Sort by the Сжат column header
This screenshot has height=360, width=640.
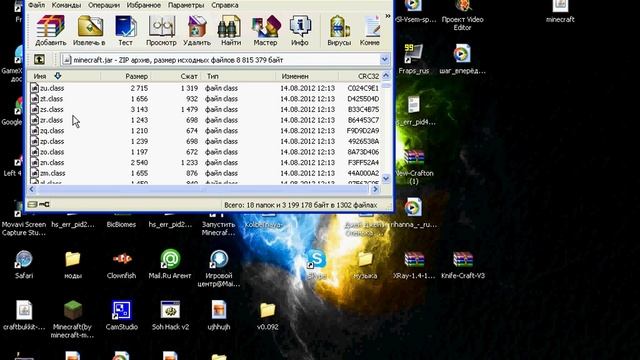point(175,76)
